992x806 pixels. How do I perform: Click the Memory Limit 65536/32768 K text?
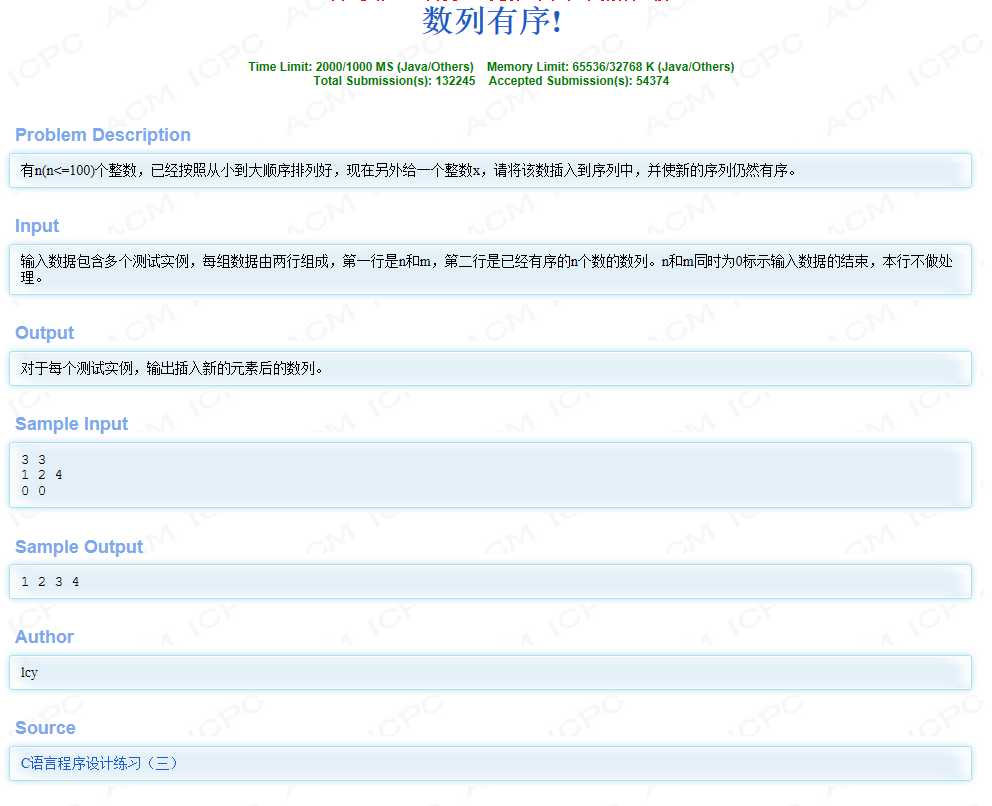pos(610,67)
